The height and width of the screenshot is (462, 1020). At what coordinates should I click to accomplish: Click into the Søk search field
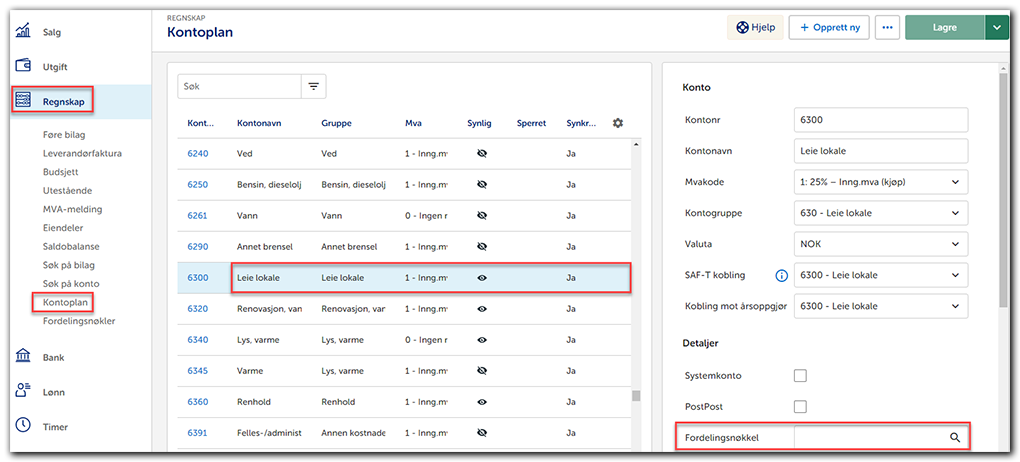(x=238, y=87)
